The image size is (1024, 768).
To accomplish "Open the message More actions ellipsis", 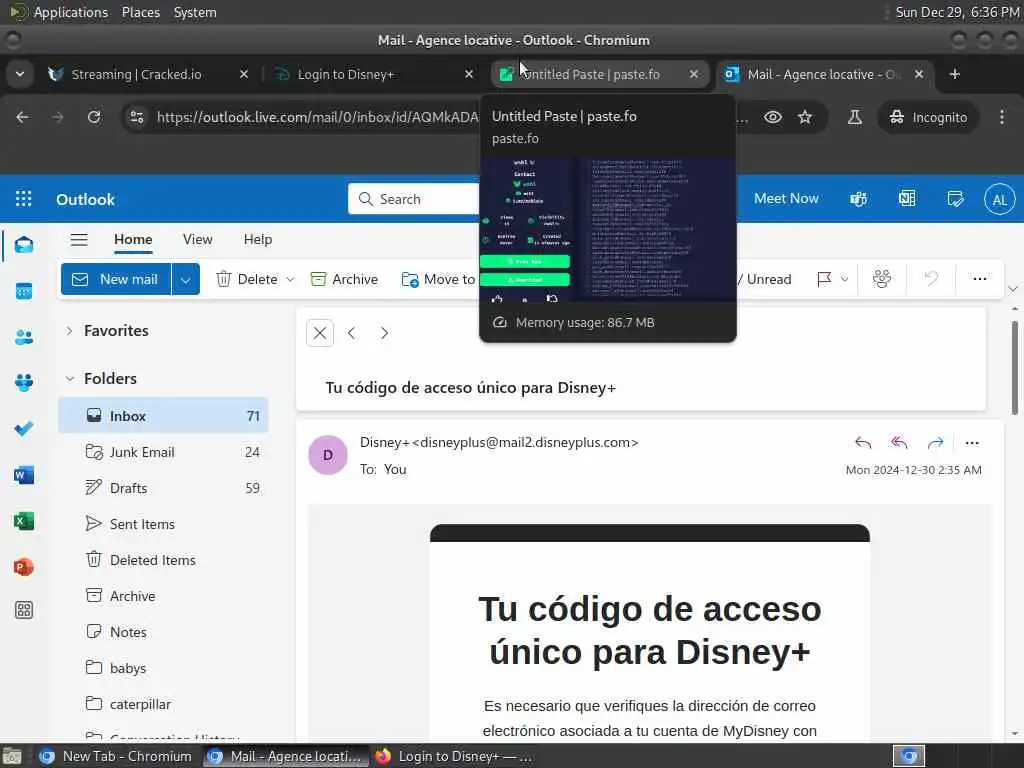I will click(x=972, y=443).
